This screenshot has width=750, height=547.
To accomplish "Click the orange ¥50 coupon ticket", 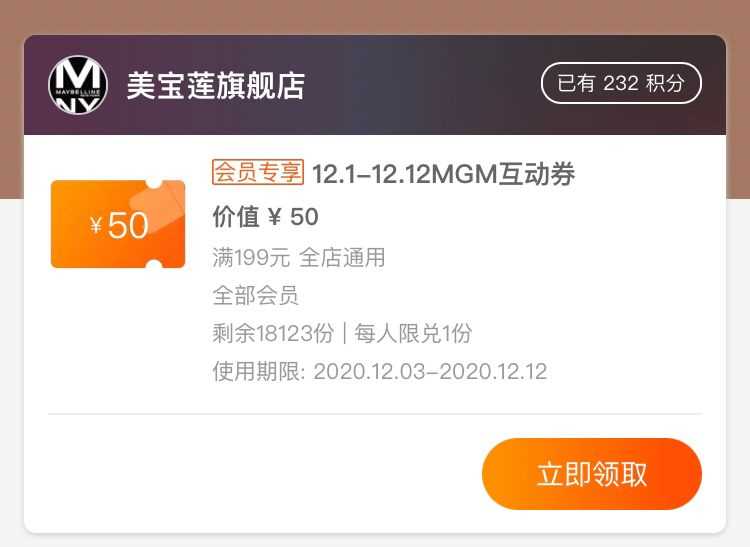I will click(x=118, y=224).
